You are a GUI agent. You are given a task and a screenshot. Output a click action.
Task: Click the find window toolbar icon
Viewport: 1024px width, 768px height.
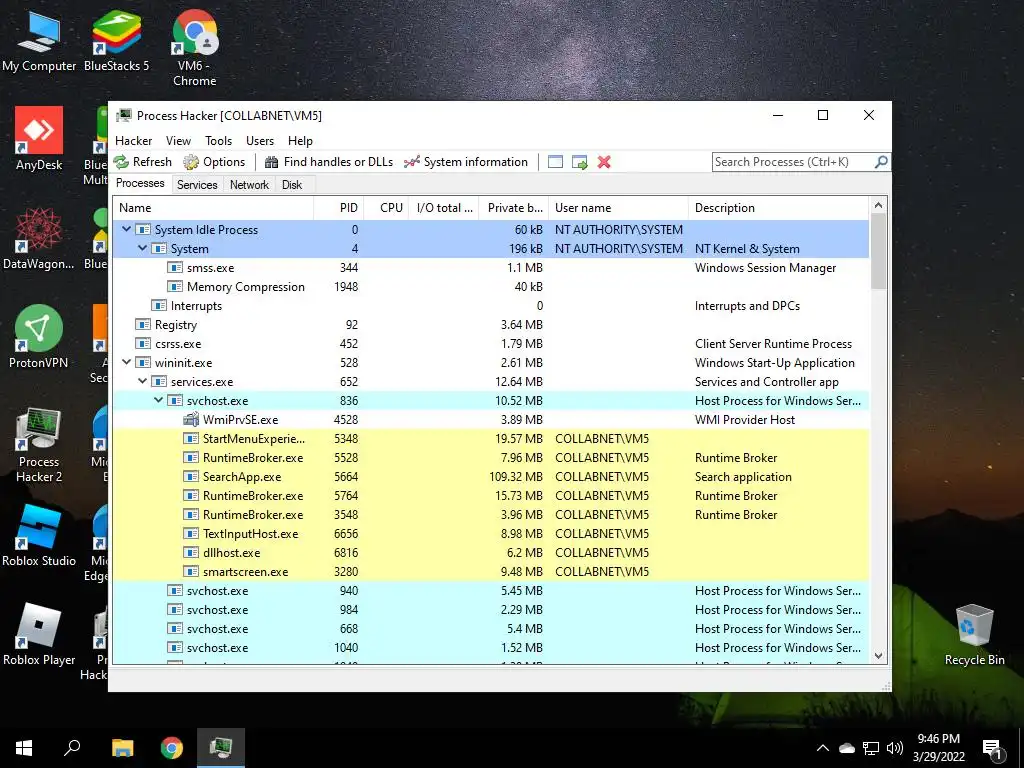coord(555,162)
